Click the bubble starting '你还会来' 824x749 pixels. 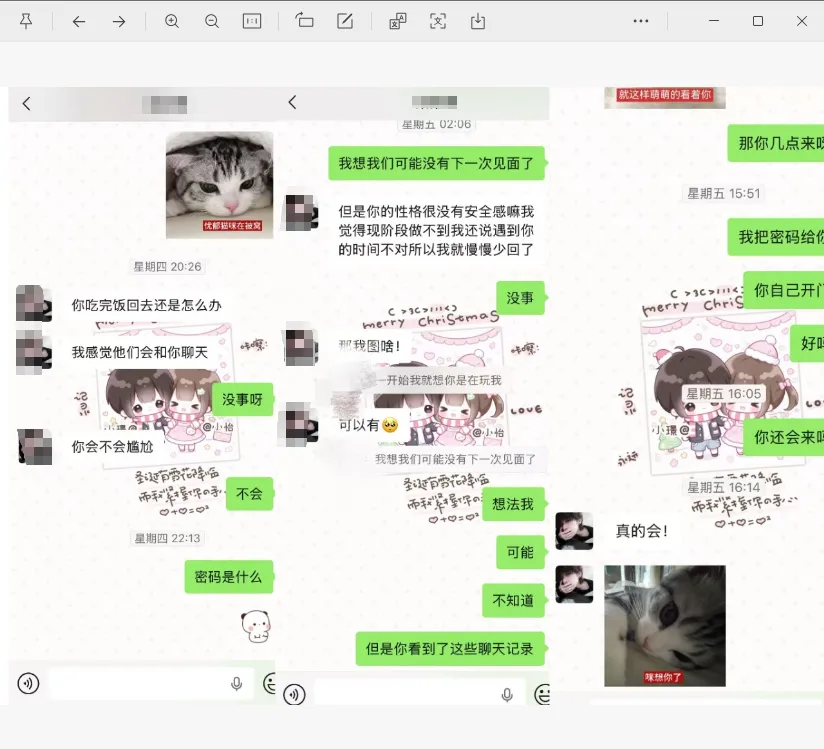[x=784, y=437]
